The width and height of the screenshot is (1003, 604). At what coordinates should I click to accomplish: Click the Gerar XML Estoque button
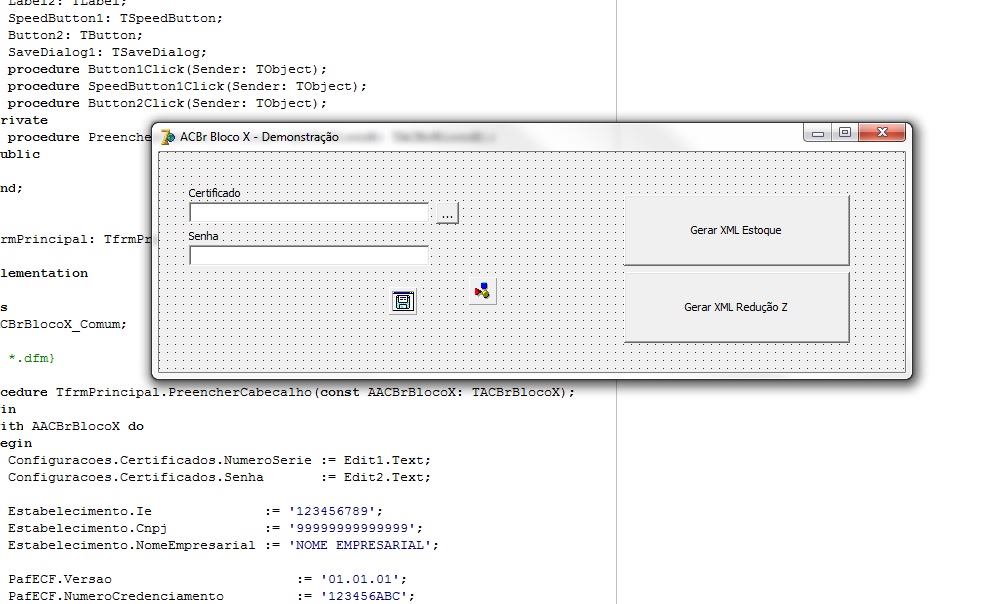[736, 230]
